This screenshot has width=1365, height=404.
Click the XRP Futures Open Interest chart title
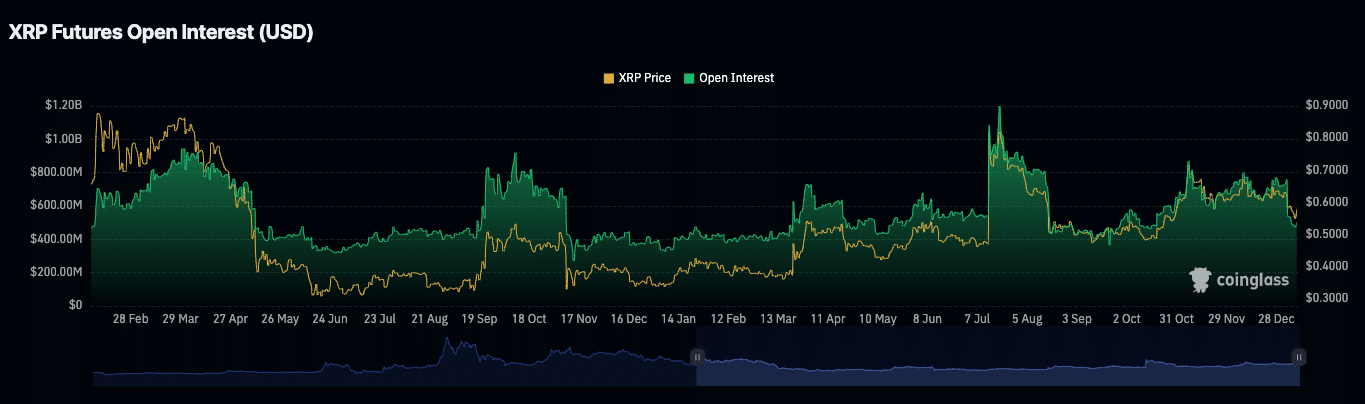click(161, 33)
